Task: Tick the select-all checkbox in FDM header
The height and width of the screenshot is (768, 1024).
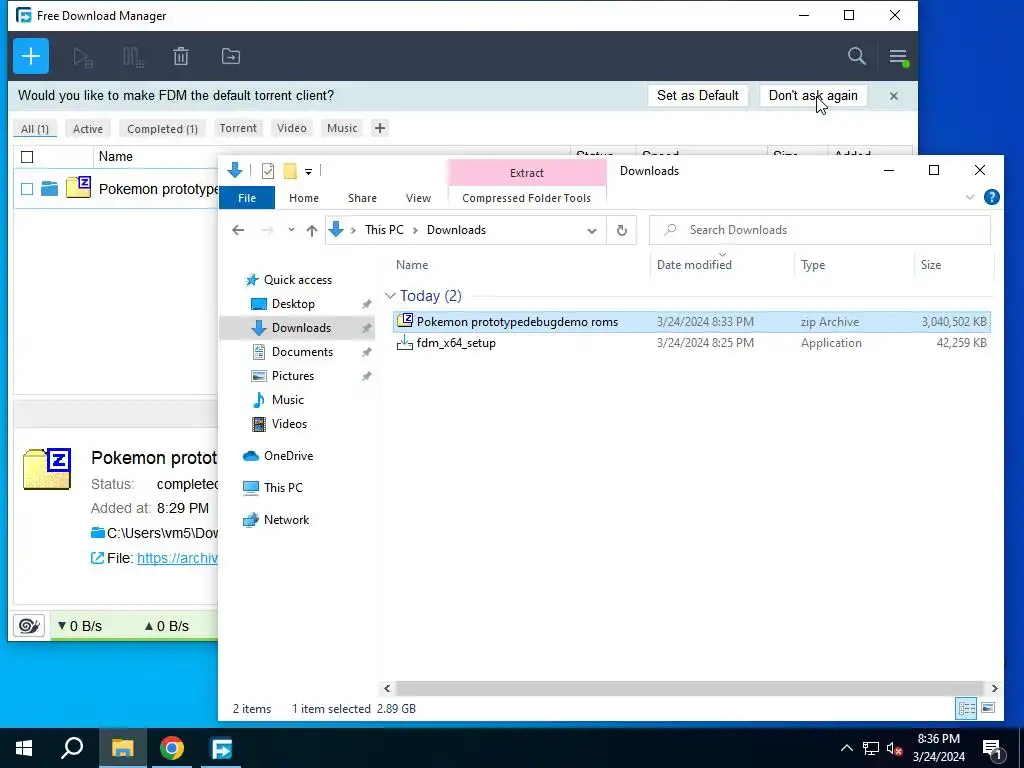Action: (27, 157)
